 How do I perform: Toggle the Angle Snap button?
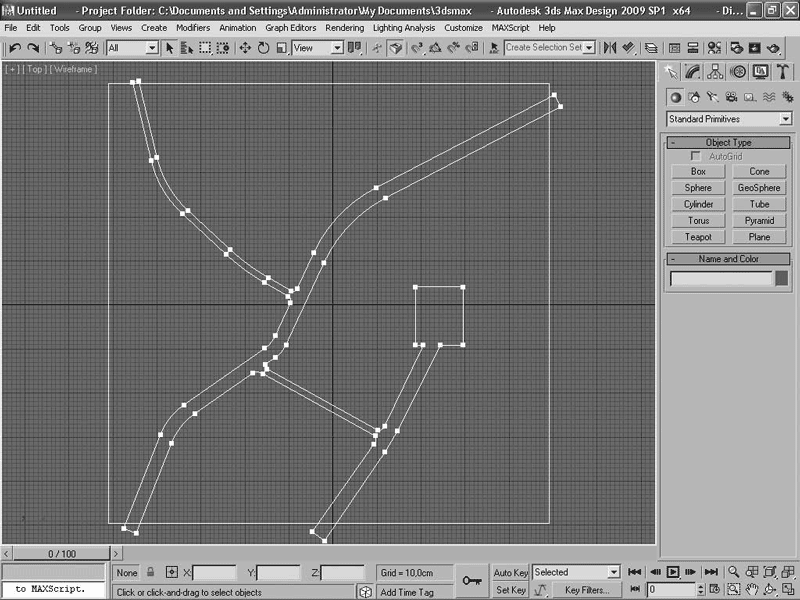(435, 48)
